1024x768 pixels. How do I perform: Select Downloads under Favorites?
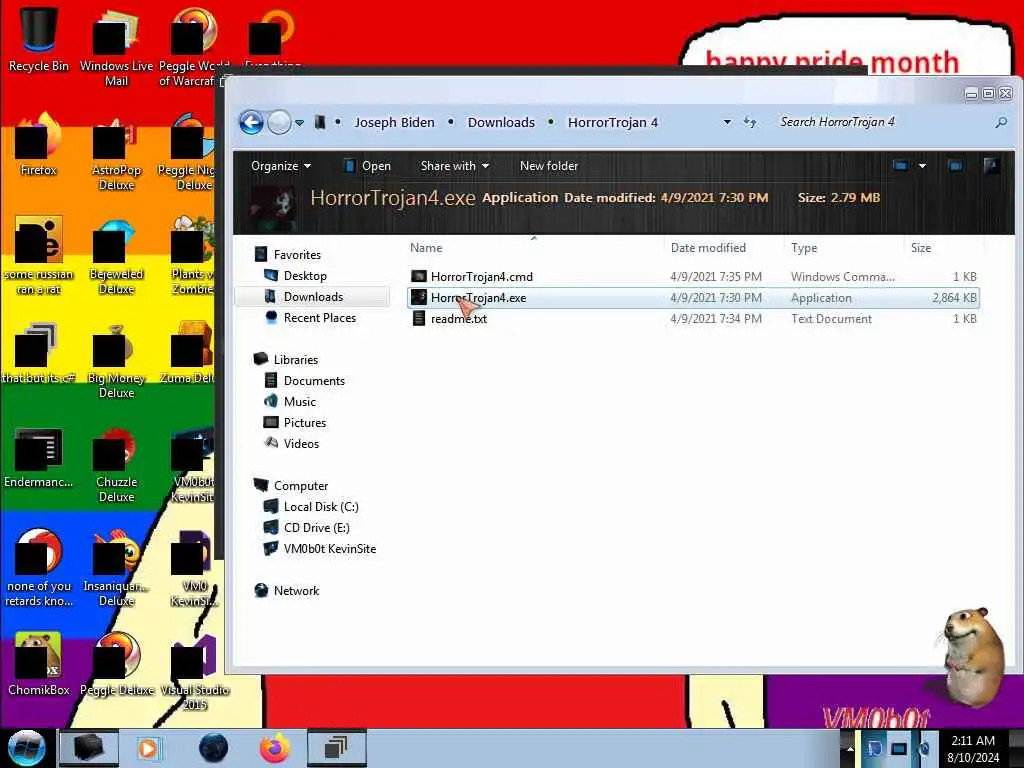(312, 296)
